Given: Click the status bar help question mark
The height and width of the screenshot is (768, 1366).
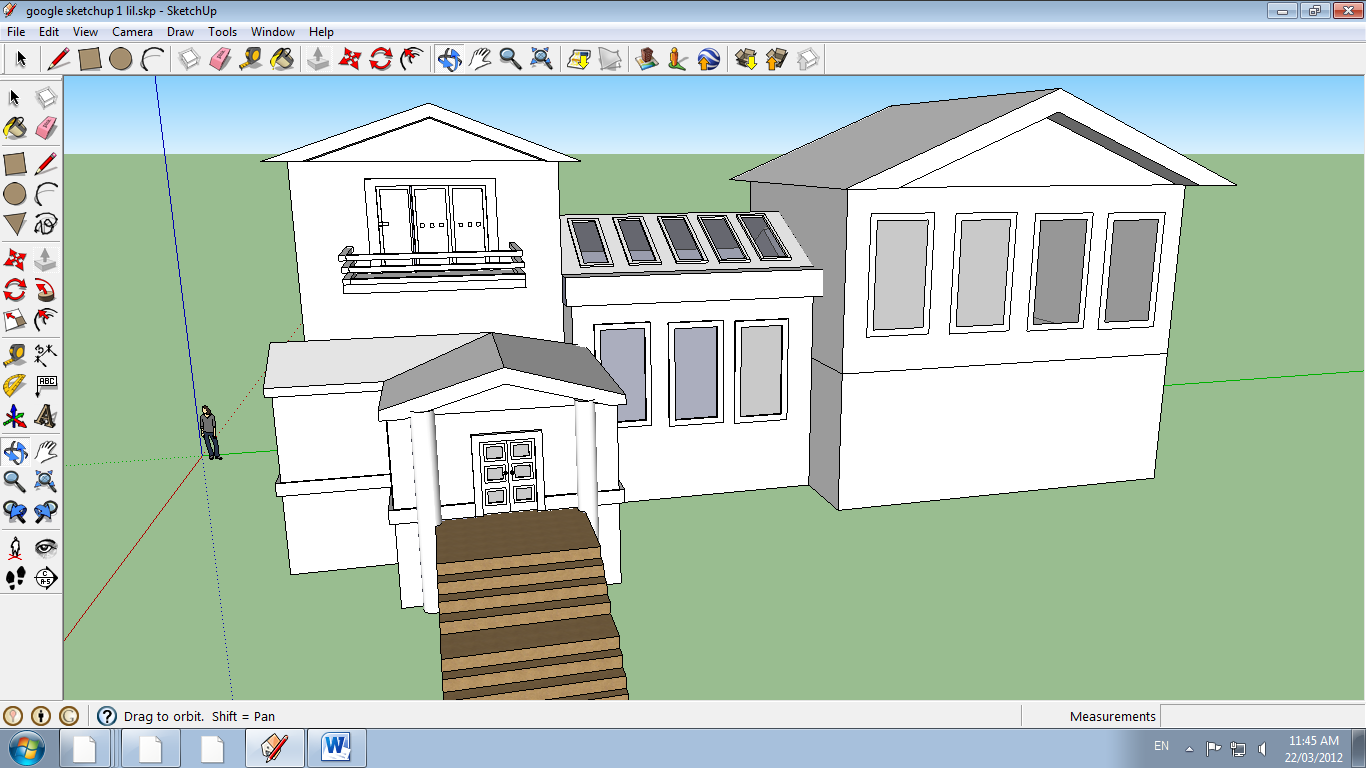Looking at the screenshot, I should tap(106, 716).
